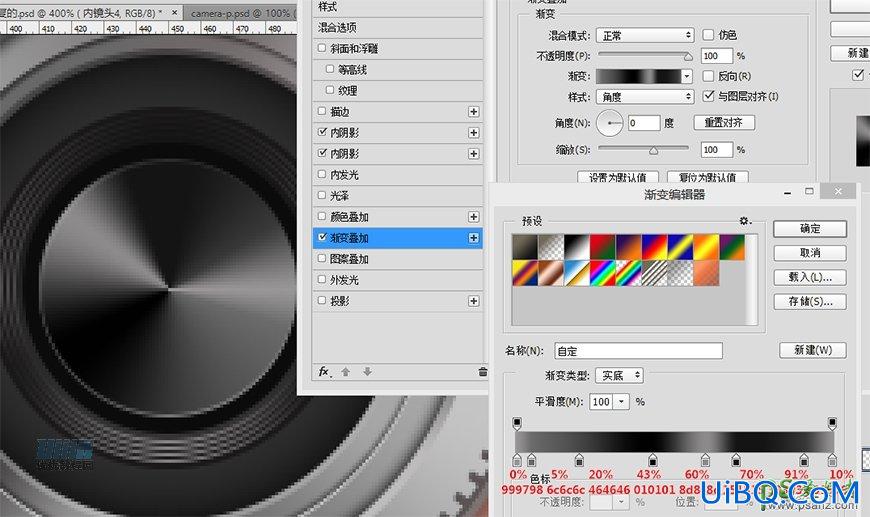Click the move effect up arrow
The width and height of the screenshot is (870, 517).
pyautogui.click(x=346, y=372)
